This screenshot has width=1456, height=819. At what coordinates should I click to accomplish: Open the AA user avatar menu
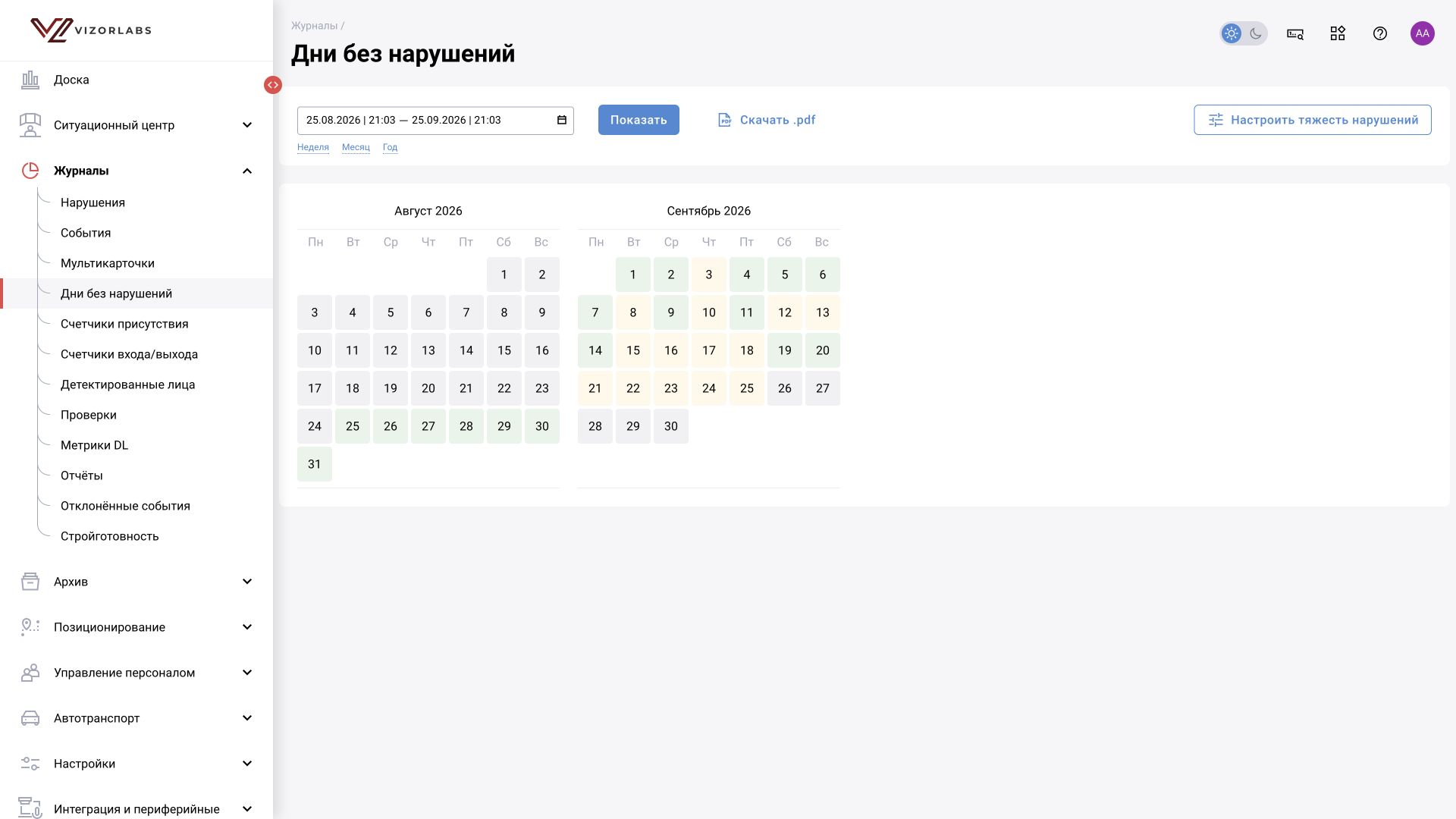(1423, 33)
